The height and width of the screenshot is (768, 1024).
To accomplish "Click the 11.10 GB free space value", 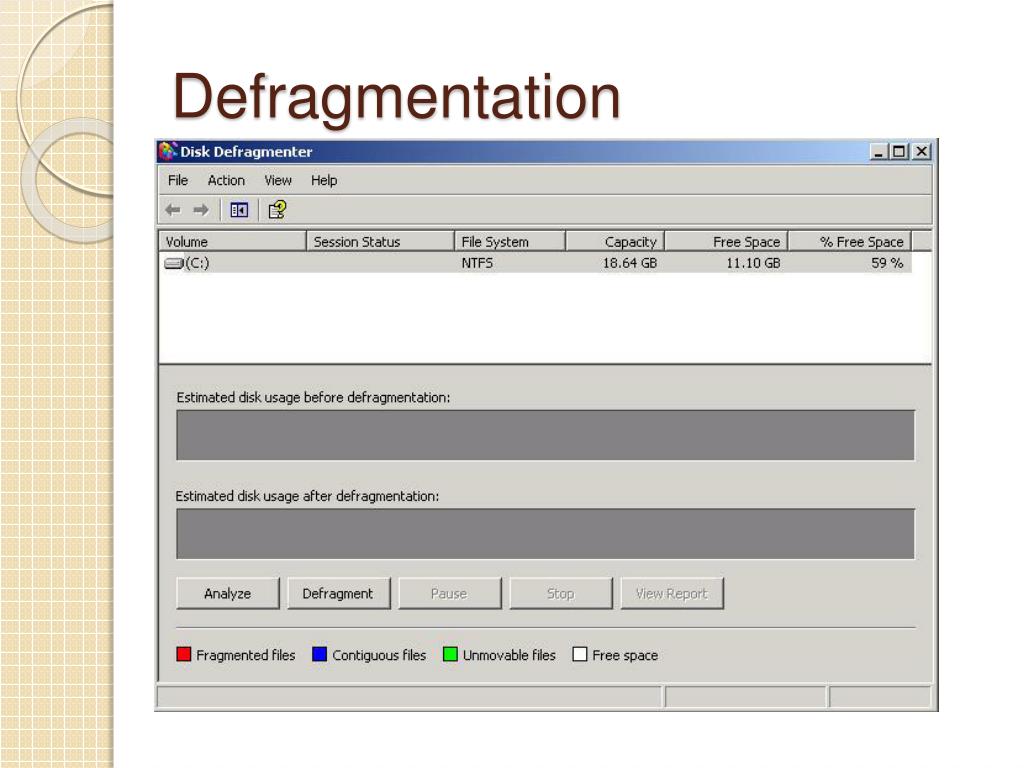I will (753, 263).
